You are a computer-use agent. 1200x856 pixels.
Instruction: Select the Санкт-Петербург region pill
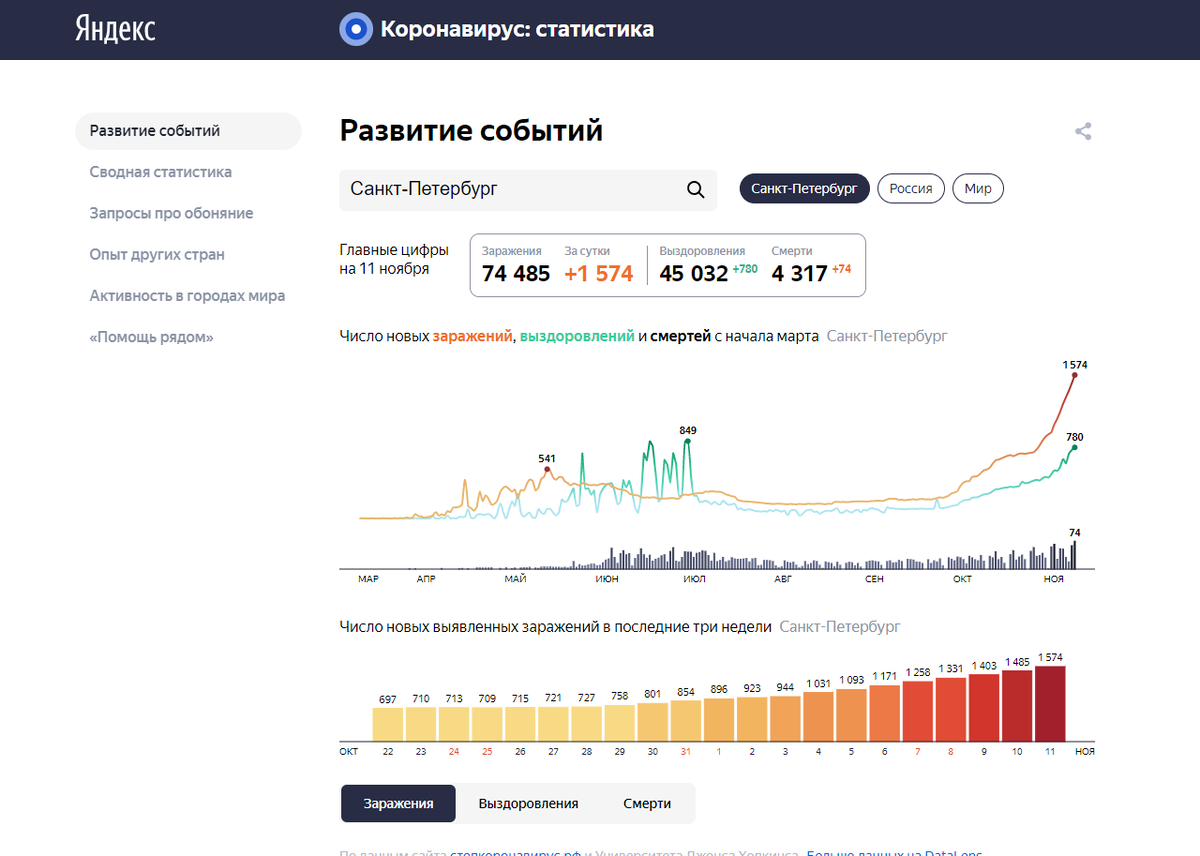804,188
